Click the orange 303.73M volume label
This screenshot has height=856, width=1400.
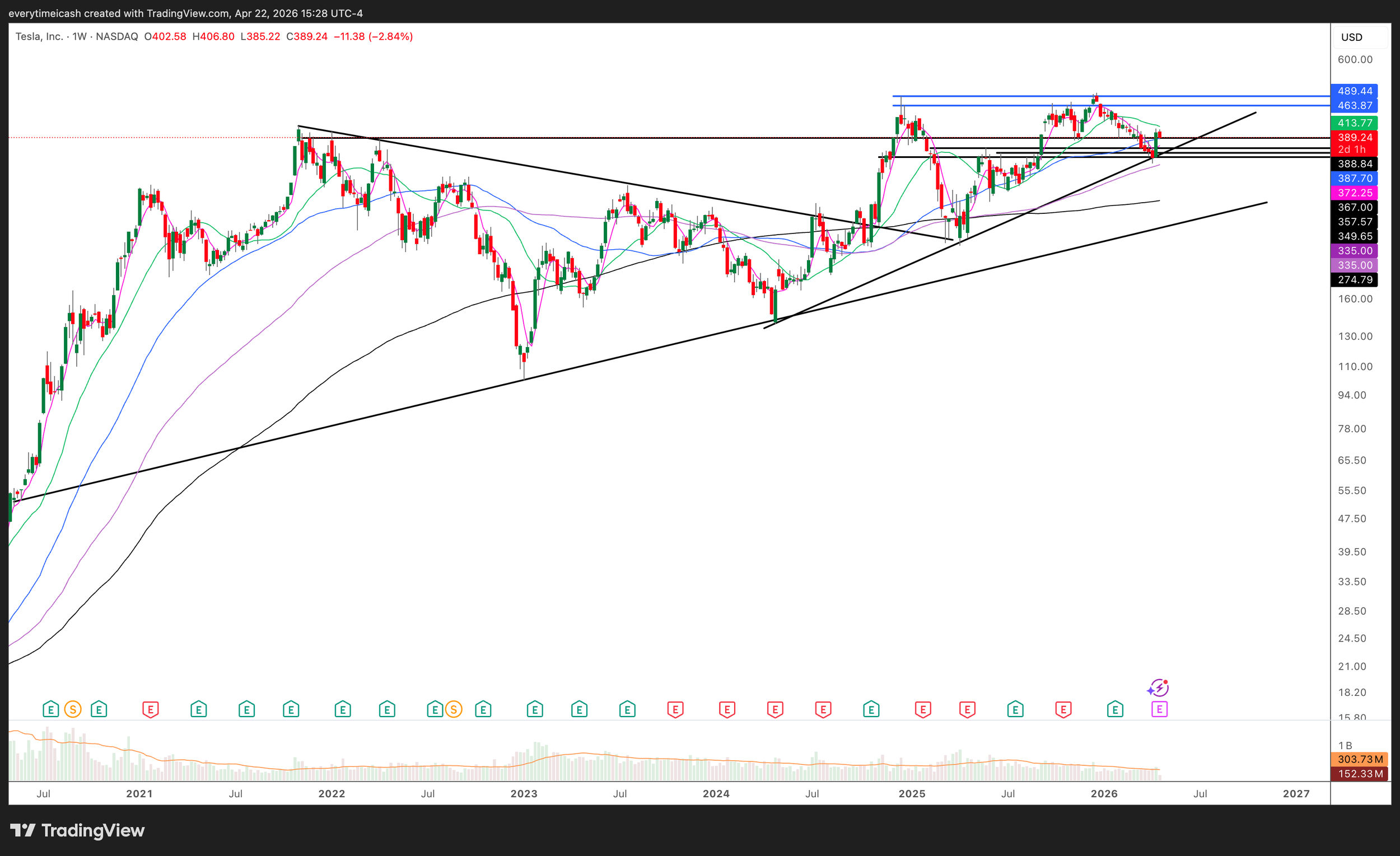coord(1359,759)
